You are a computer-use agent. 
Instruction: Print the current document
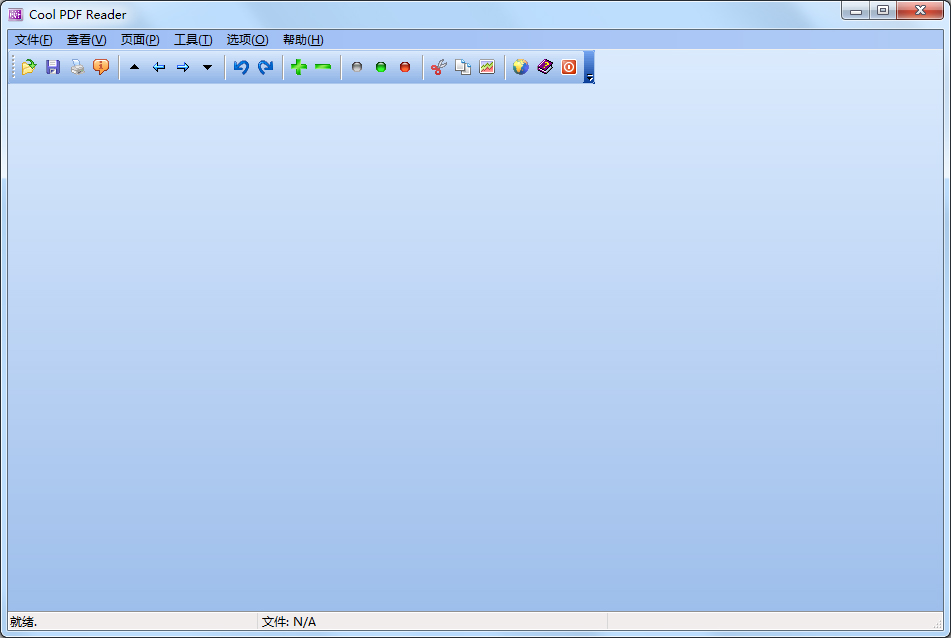[76, 67]
